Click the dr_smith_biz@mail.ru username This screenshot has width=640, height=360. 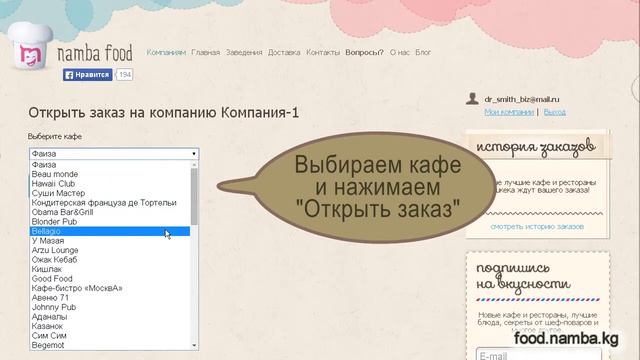pyautogui.click(x=522, y=99)
